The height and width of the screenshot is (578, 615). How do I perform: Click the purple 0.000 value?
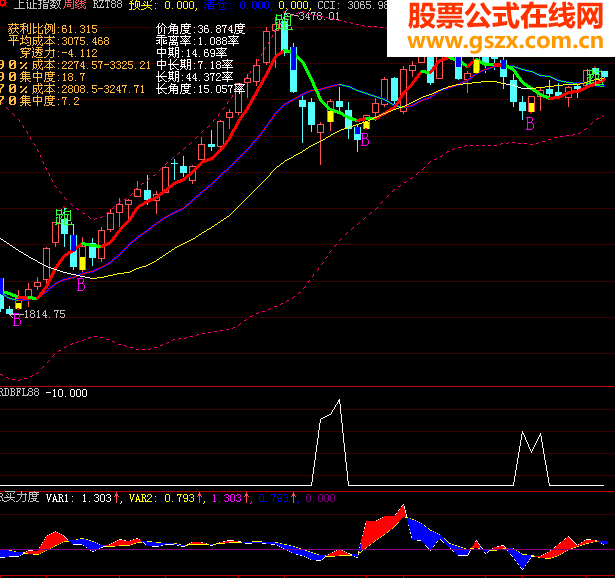(320, 498)
